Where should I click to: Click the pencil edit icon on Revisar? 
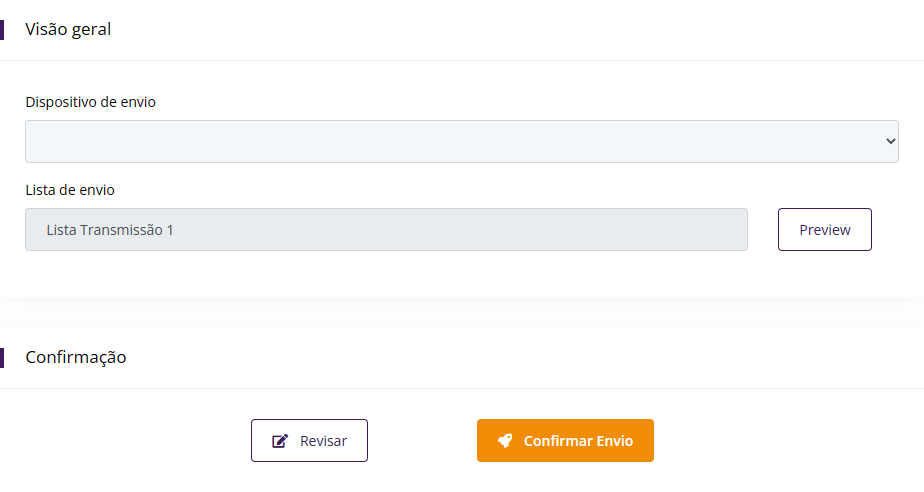(280, 441)
